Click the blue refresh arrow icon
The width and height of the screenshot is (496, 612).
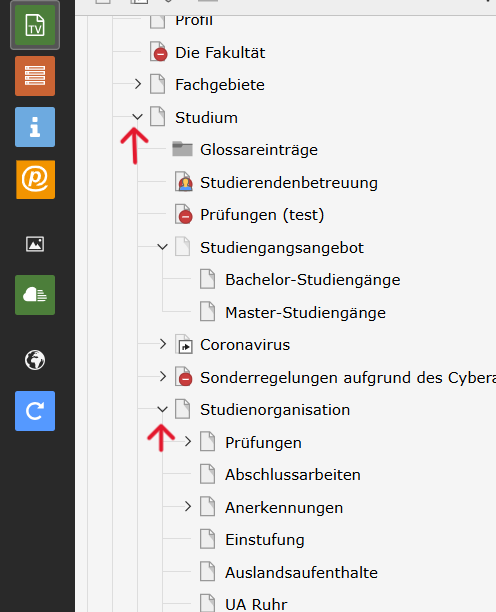(x=35, y=411)
